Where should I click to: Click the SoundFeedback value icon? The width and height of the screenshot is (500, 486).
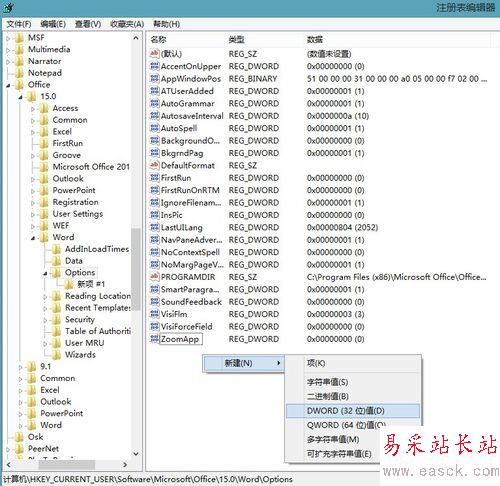point(154,302)
